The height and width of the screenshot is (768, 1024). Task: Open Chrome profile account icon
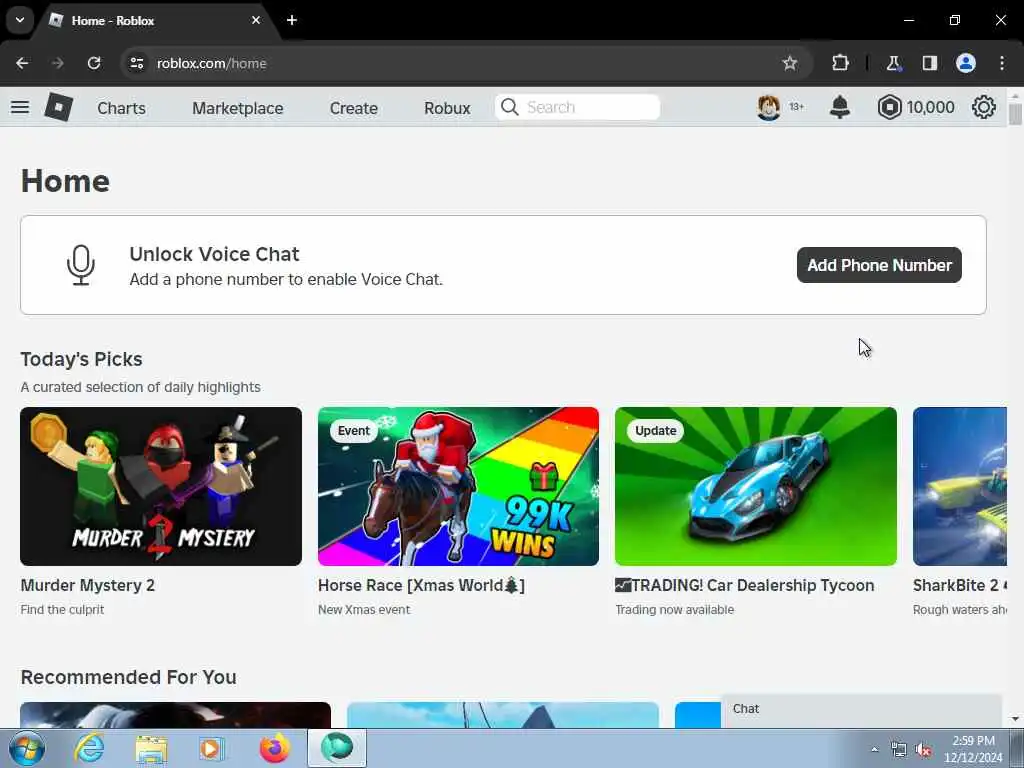click(x=966, y=63)
